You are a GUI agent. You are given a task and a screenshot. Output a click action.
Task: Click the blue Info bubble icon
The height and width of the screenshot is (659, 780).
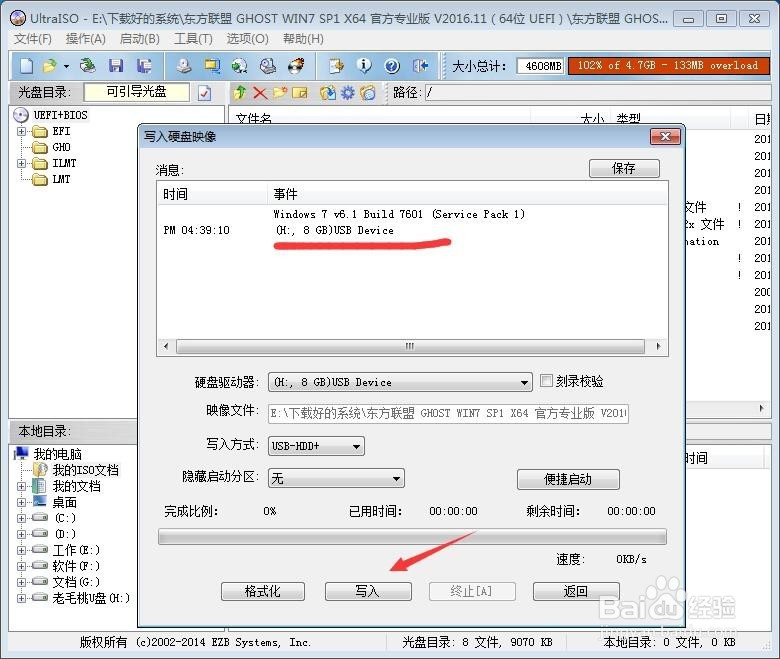coord(364,66)
